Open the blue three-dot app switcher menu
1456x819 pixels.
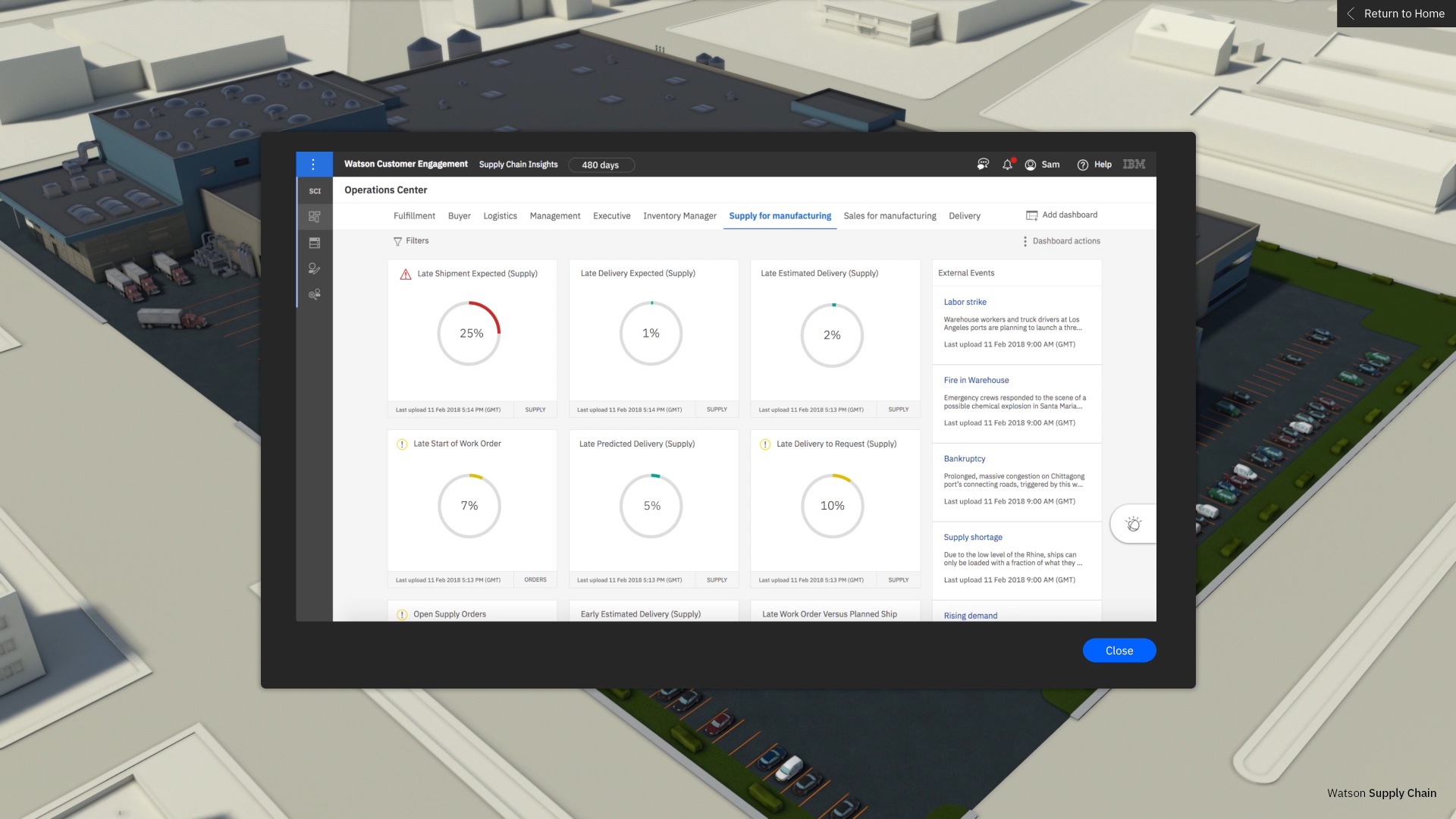click(313, 165)
